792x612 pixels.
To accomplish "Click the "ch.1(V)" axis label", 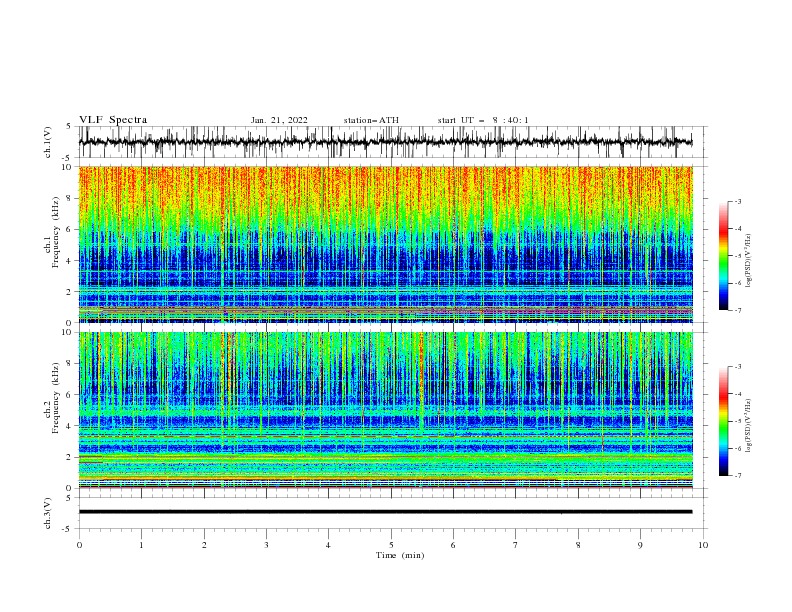I will [x=48, y=142].
